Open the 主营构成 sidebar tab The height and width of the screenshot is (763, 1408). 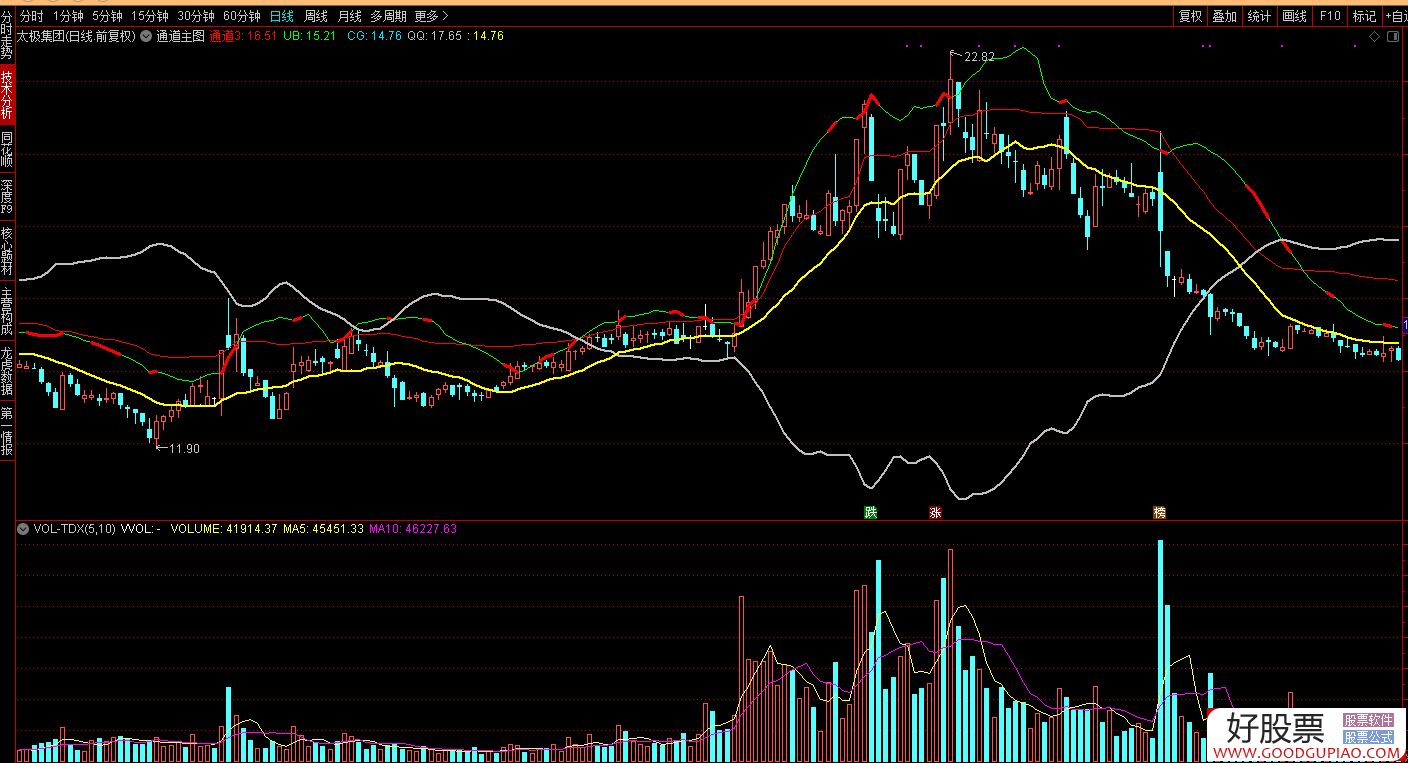pyautogui.click(x=7, y=311)
